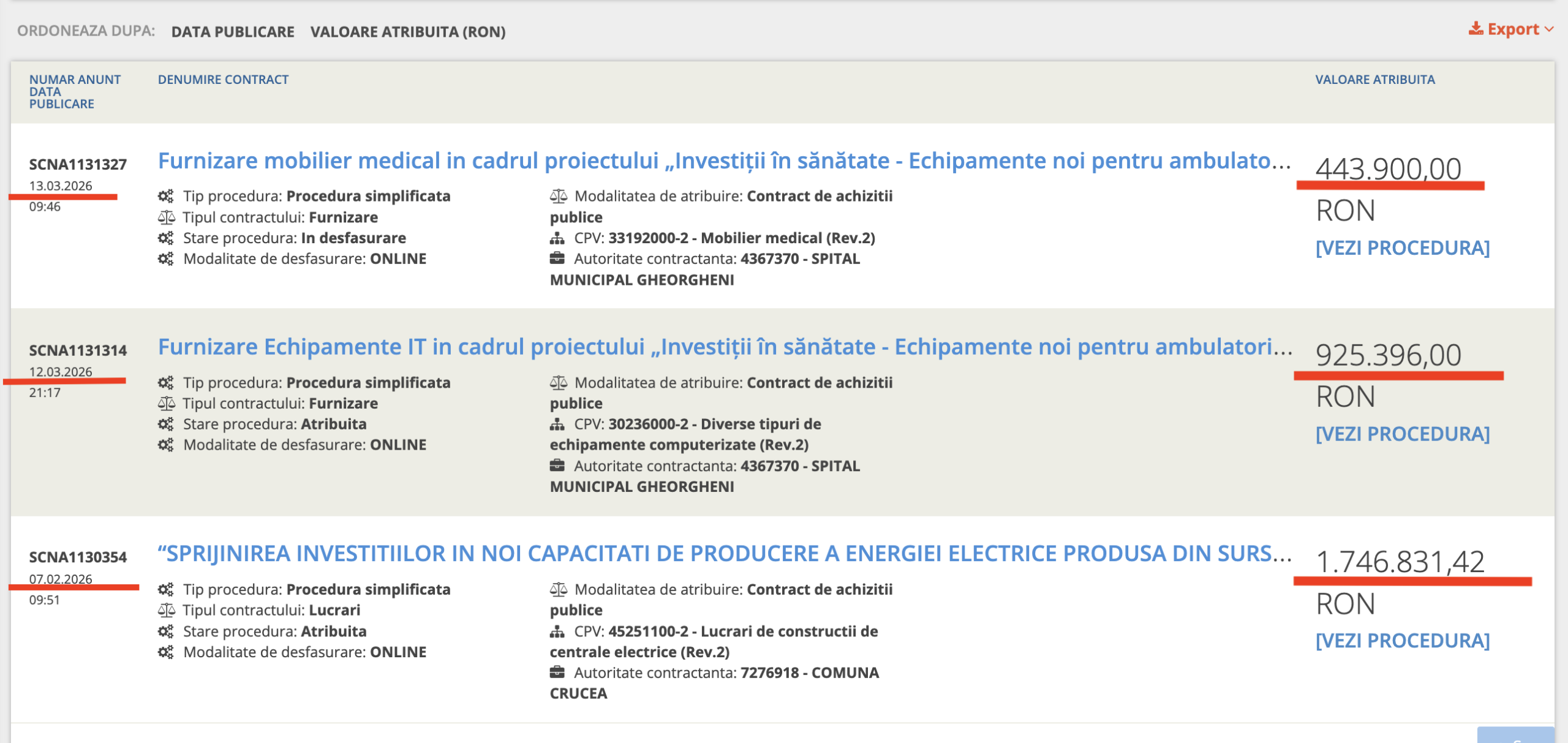
Task: Click scales icon beside Tipul contractului: Furnizare first row
Action: [166, 217]
